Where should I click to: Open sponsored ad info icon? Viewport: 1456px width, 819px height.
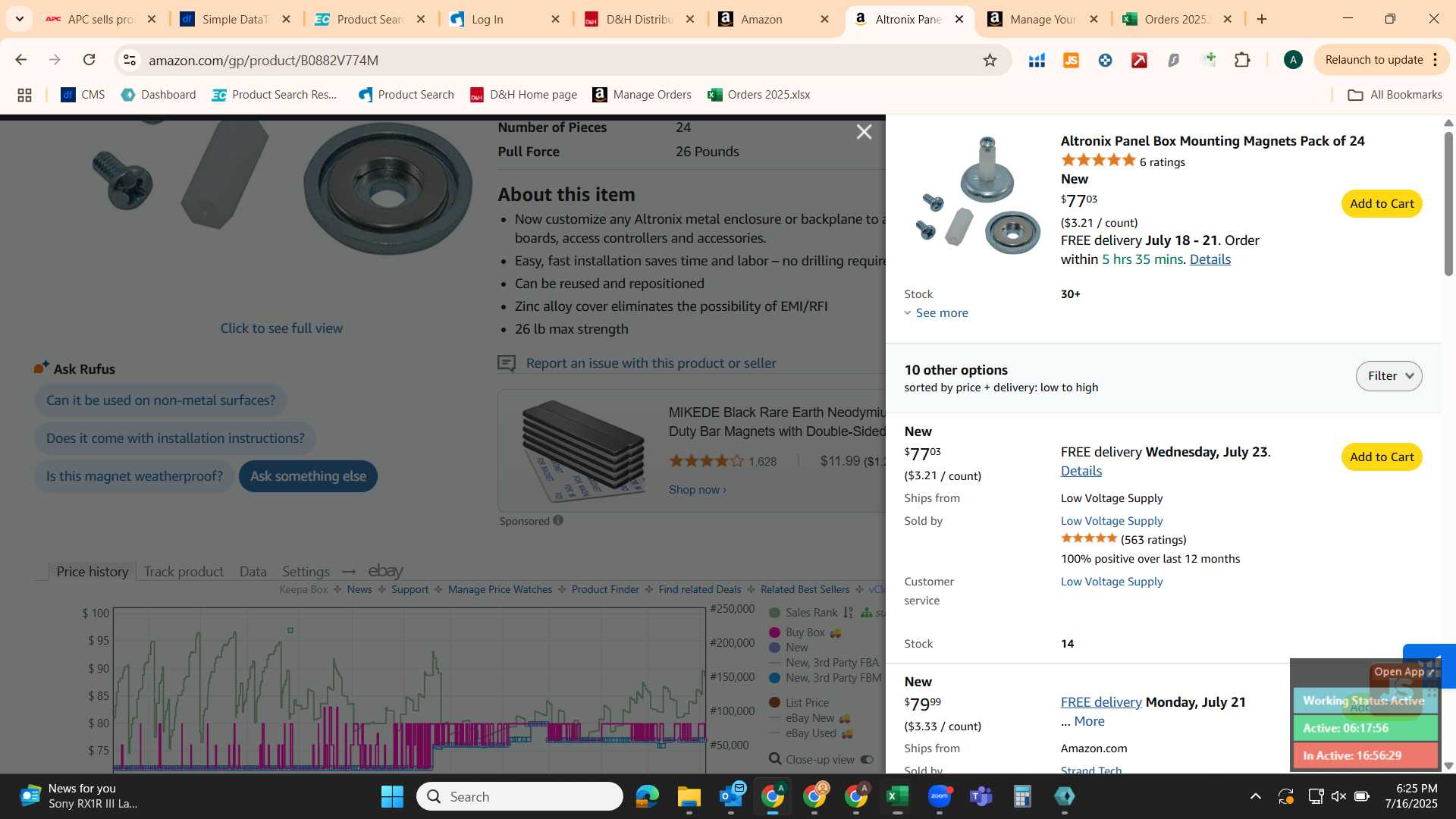pyautogui.click(x=558, y=520)
